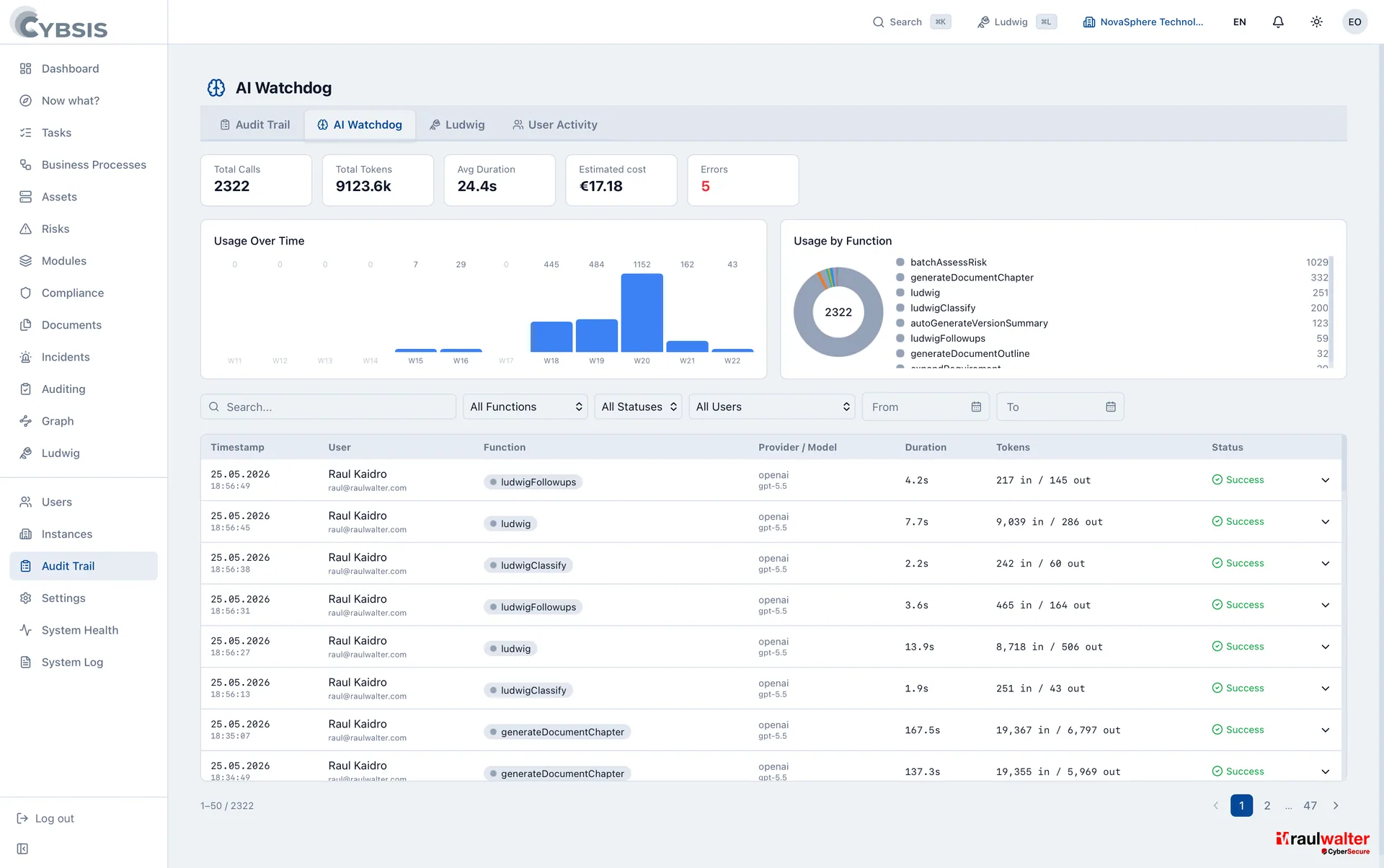1384x868 pixels.
Task: Click the ludwigClassify legend color dot
Action: [900, 308]
